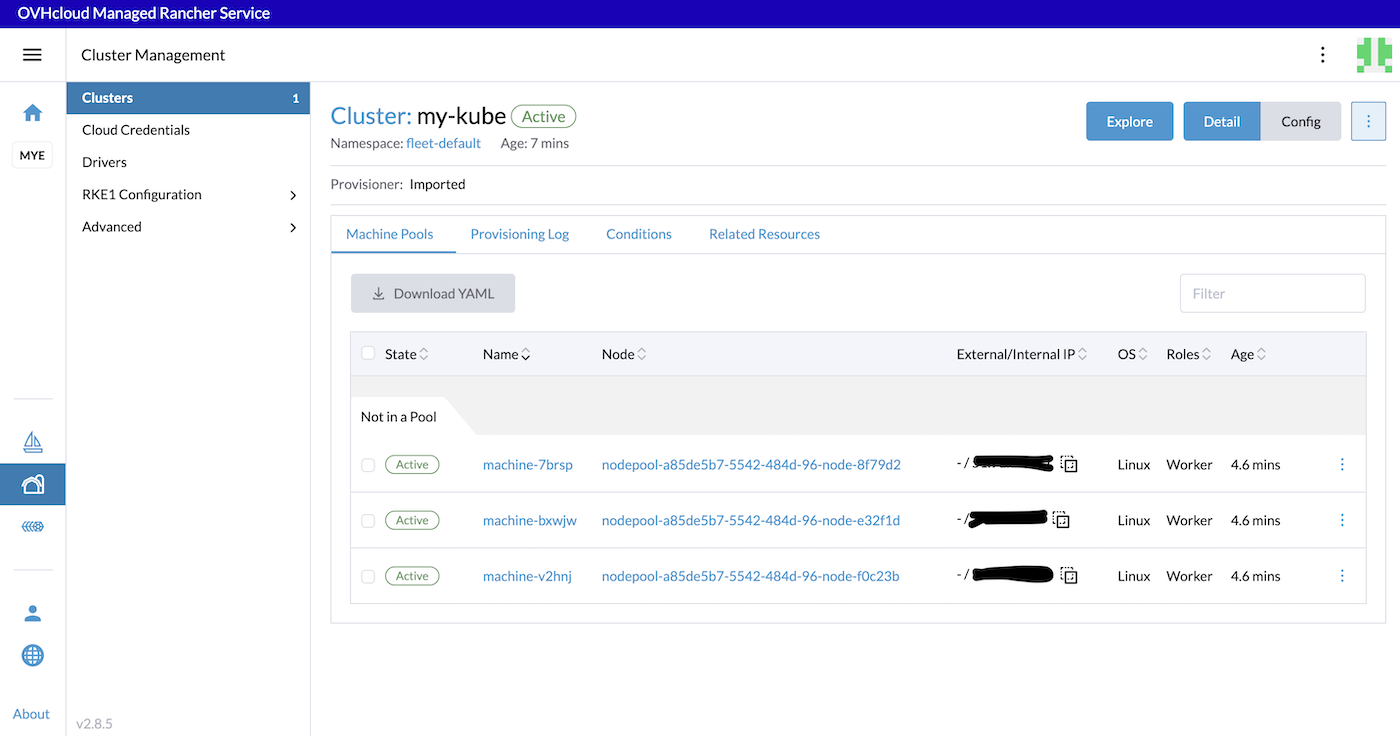Open Global Settings via the globe icon
Viewport: 1400px width, 736px height.
point(33,655)
